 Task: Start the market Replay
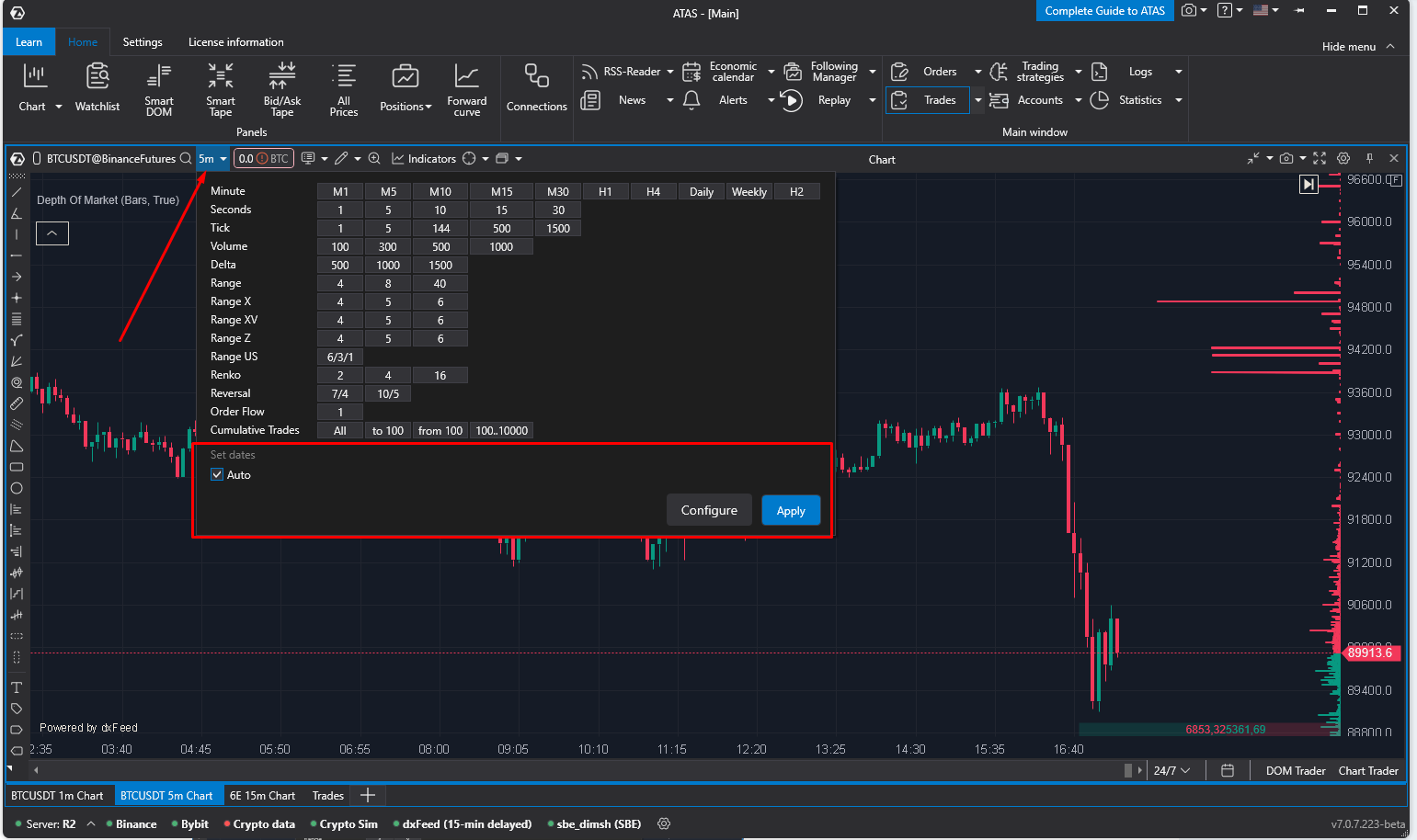(817, 100)
